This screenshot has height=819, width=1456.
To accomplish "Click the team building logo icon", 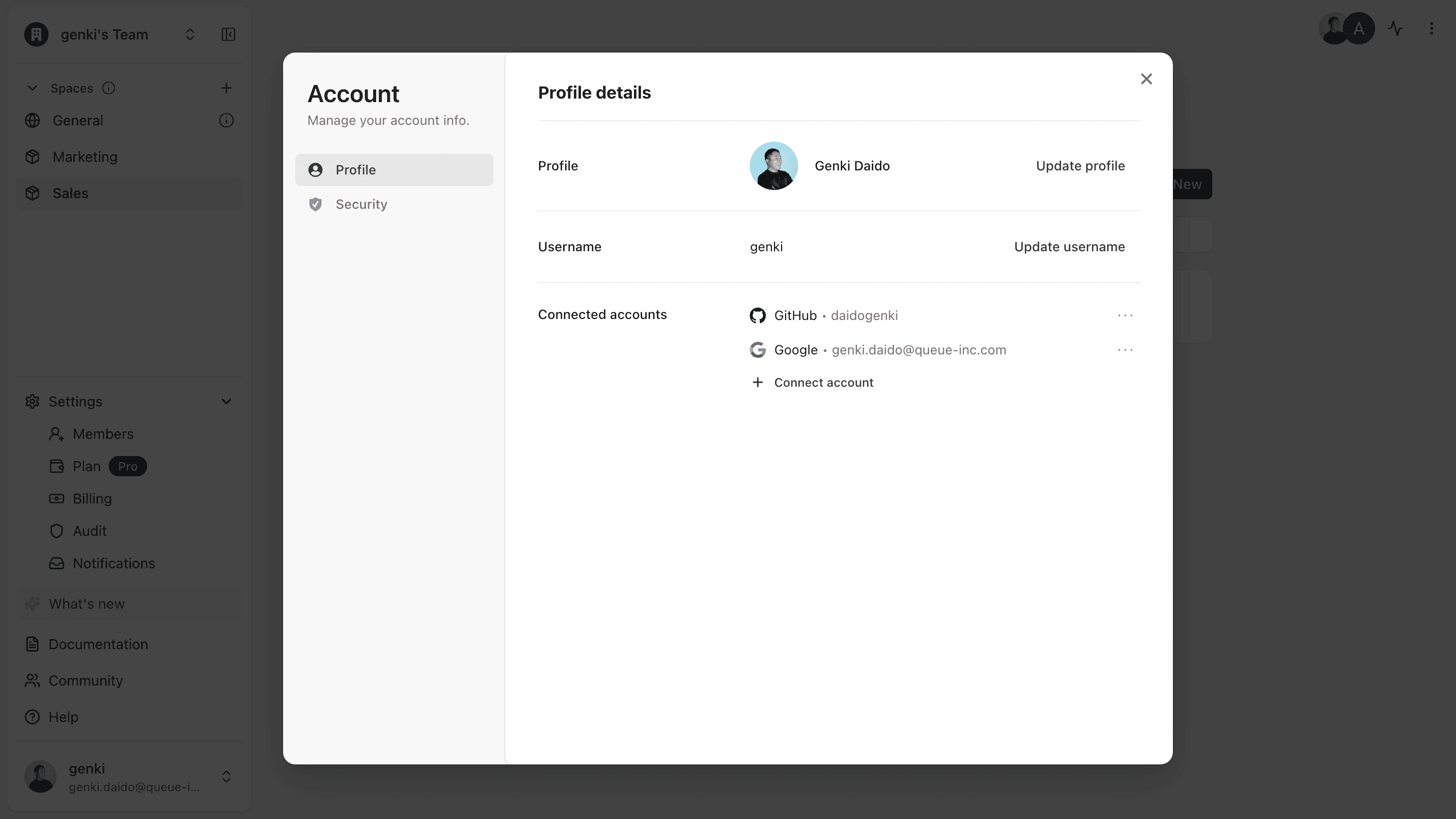I will click(36, 34).
